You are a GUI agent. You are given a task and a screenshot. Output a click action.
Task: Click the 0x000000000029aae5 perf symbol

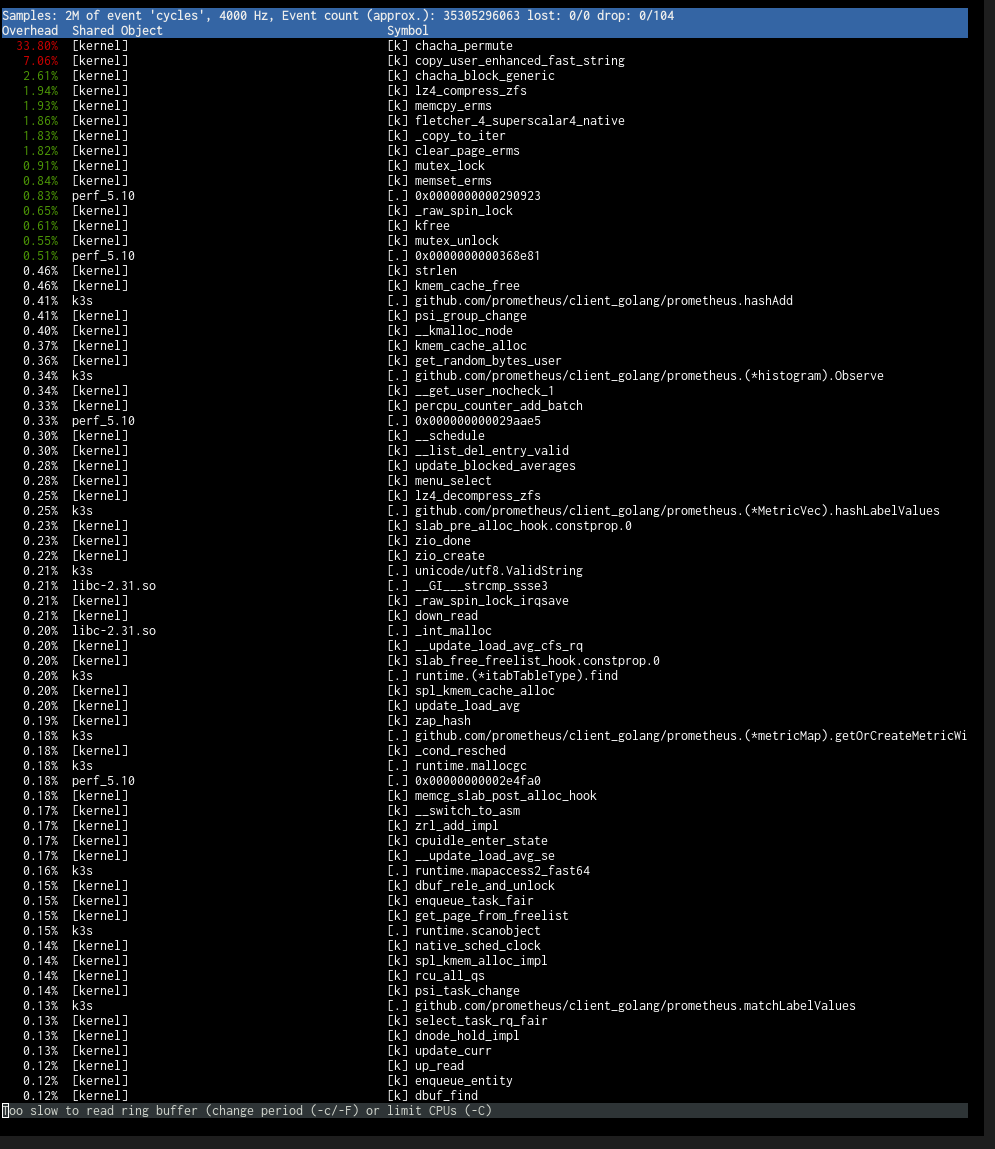point(478,421)
